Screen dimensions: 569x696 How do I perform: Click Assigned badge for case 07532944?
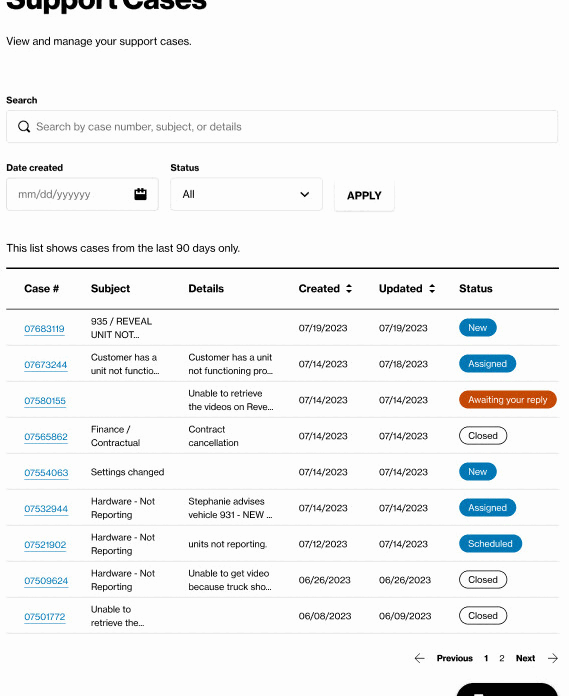(x=487, y=507)
